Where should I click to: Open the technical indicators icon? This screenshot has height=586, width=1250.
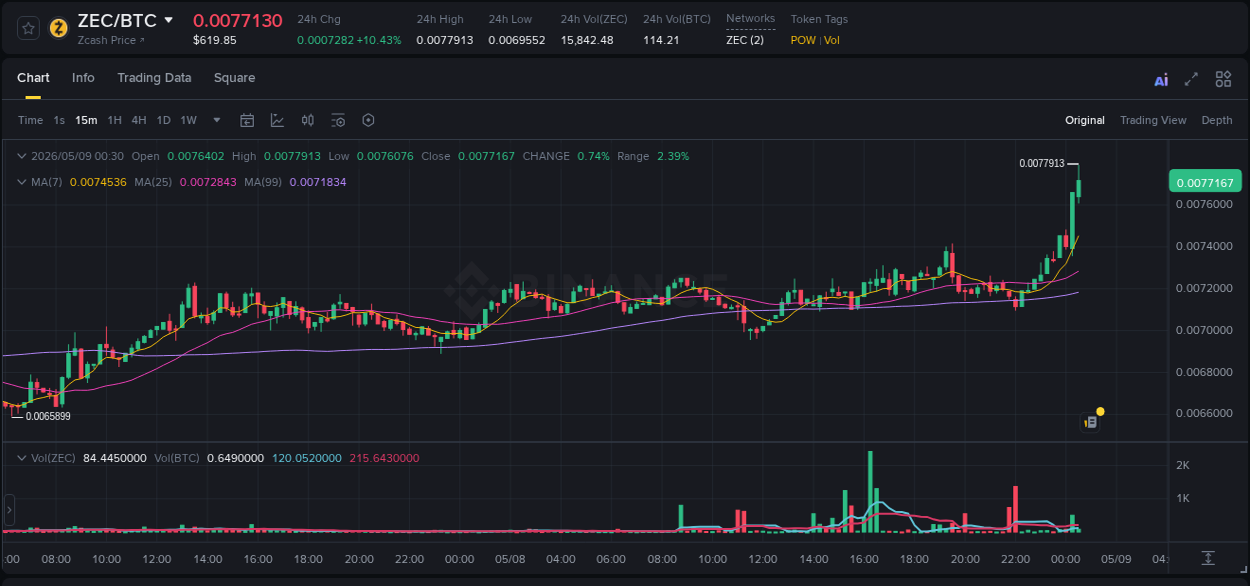pyautogui.click(x=277, y=120)
